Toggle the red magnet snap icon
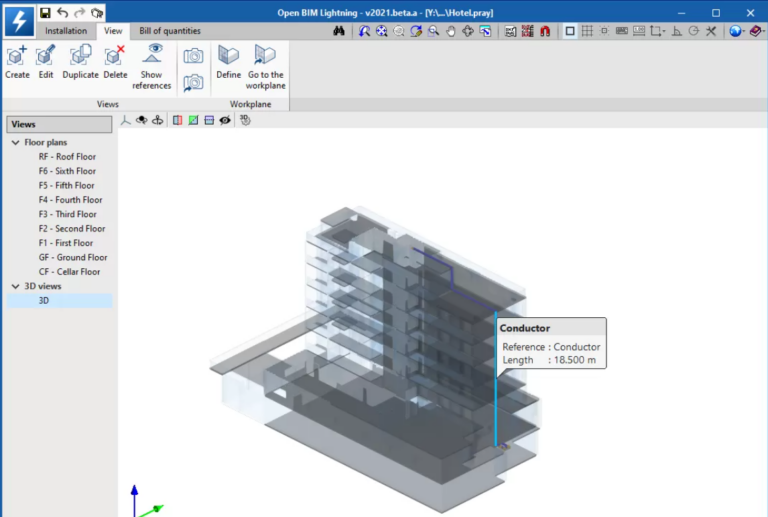768x517 pixels. pyautogui.click(x=545, y=31)
